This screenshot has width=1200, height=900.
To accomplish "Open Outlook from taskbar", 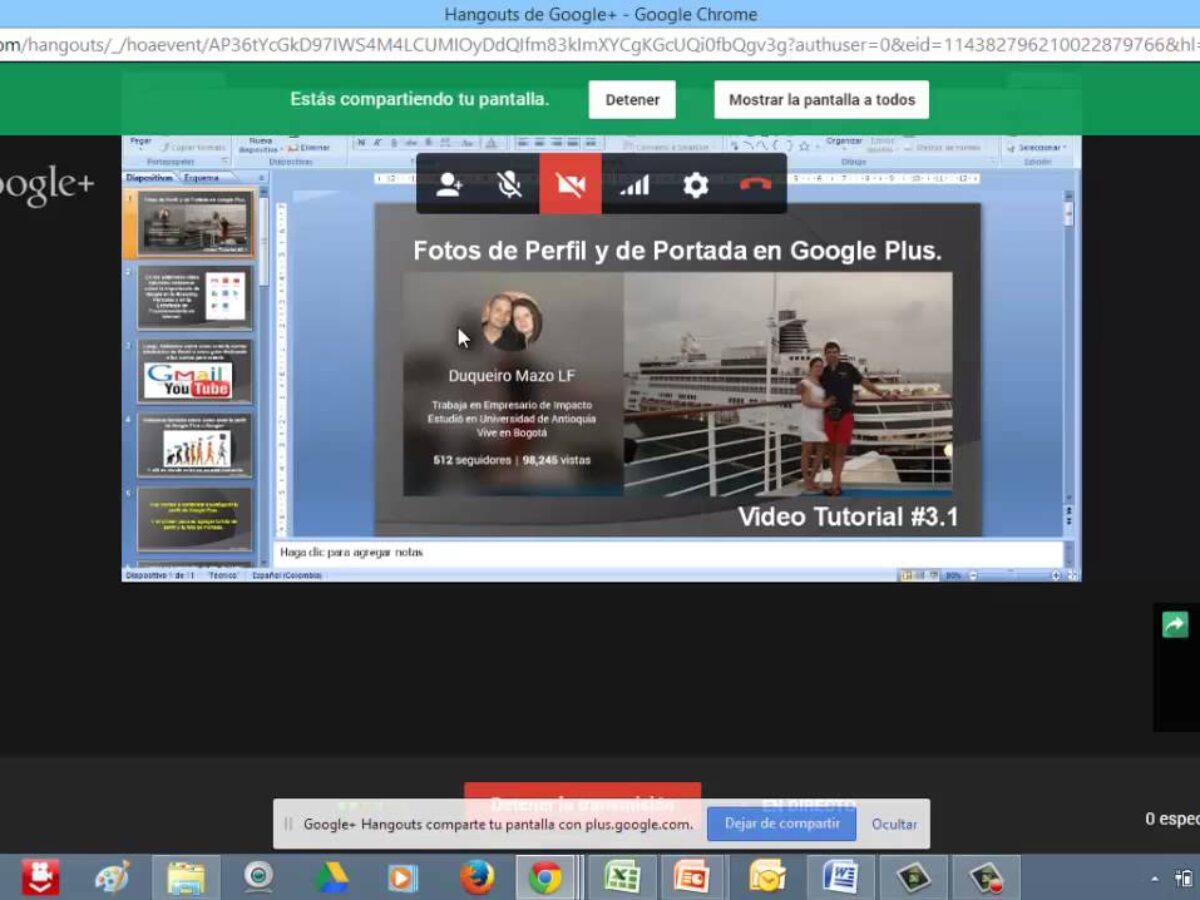I will tap(767, 877).
